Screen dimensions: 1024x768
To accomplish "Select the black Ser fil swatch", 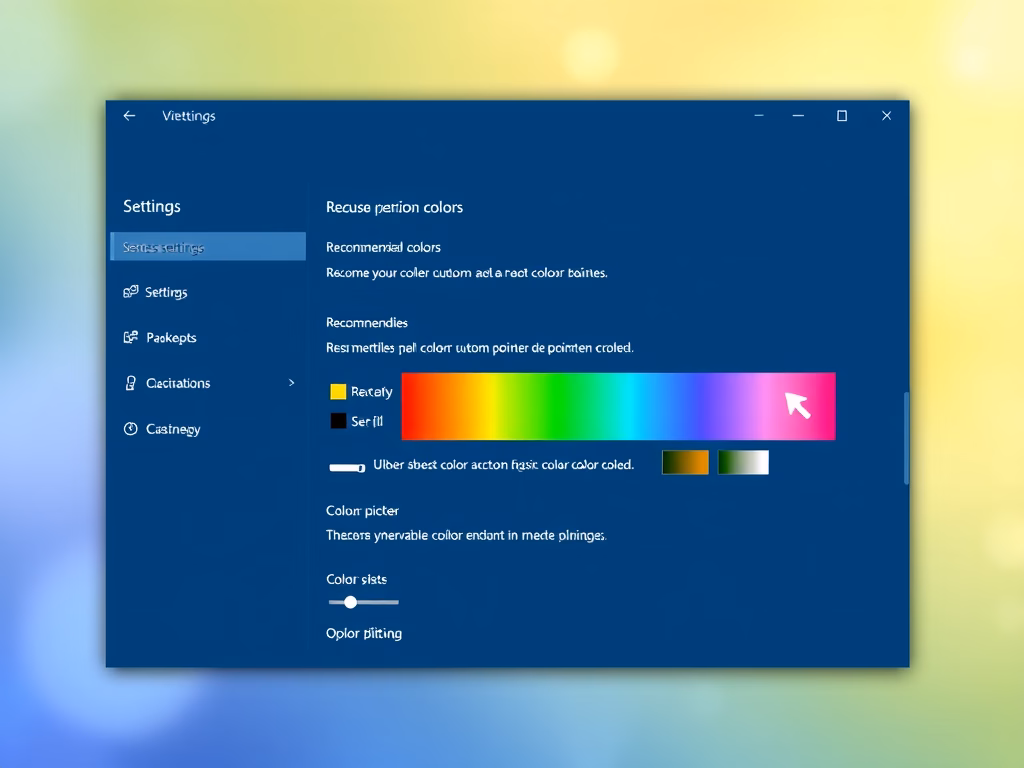I will [337, 421].
